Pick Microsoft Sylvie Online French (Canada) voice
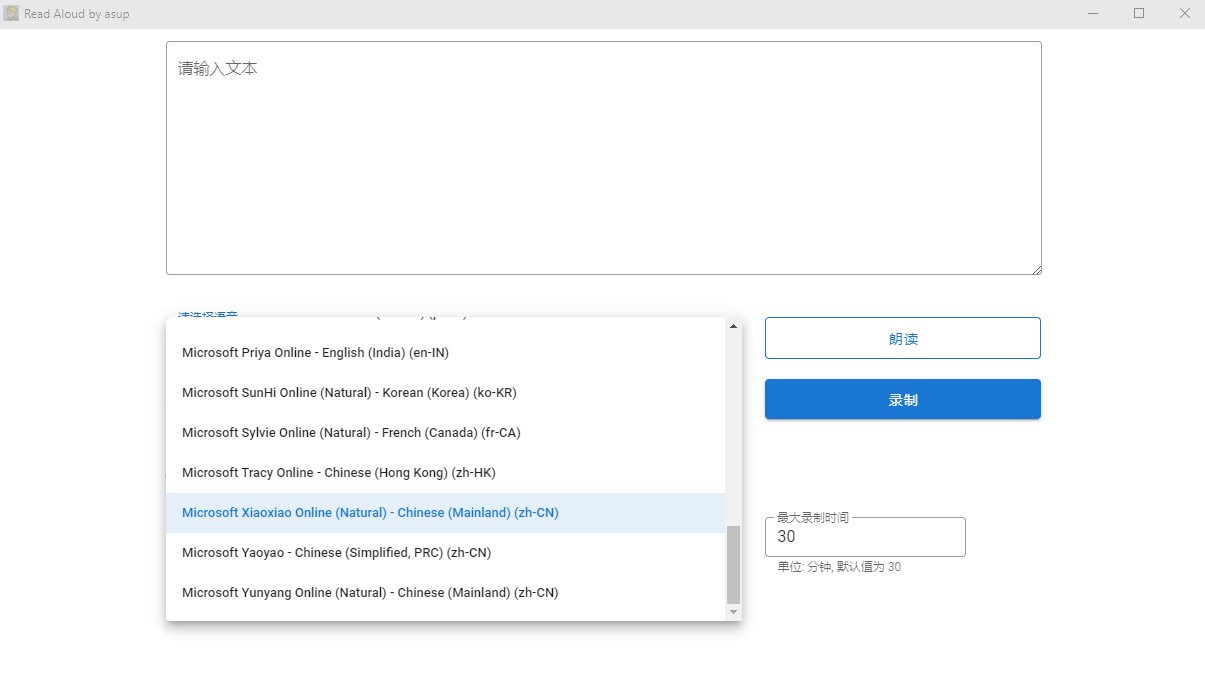 (445, 433)
